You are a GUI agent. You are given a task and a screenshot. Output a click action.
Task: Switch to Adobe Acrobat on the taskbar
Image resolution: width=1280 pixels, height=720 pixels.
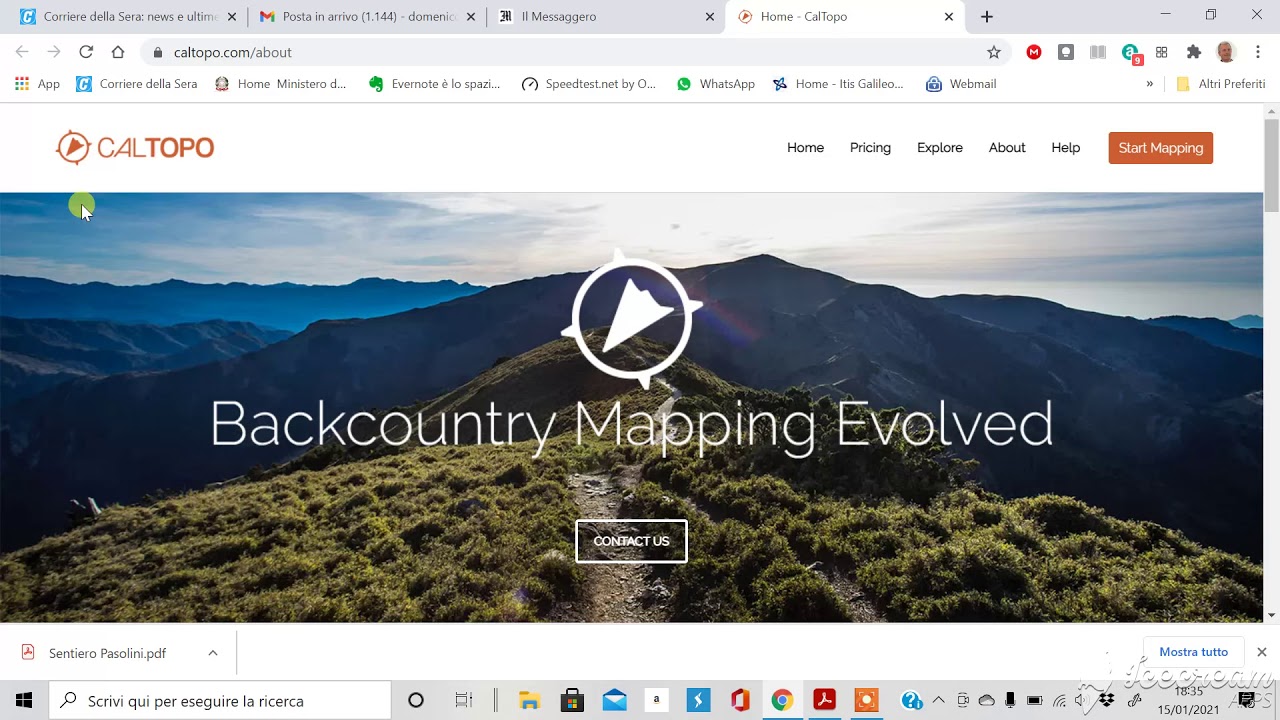[824, 700]
